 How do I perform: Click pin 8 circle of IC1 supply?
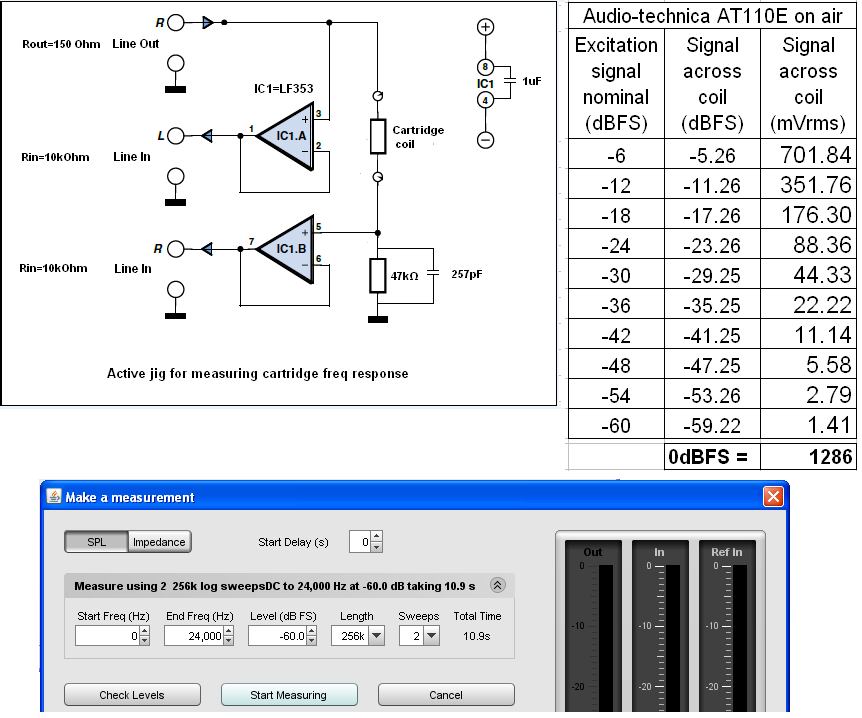tap(485, 67)
